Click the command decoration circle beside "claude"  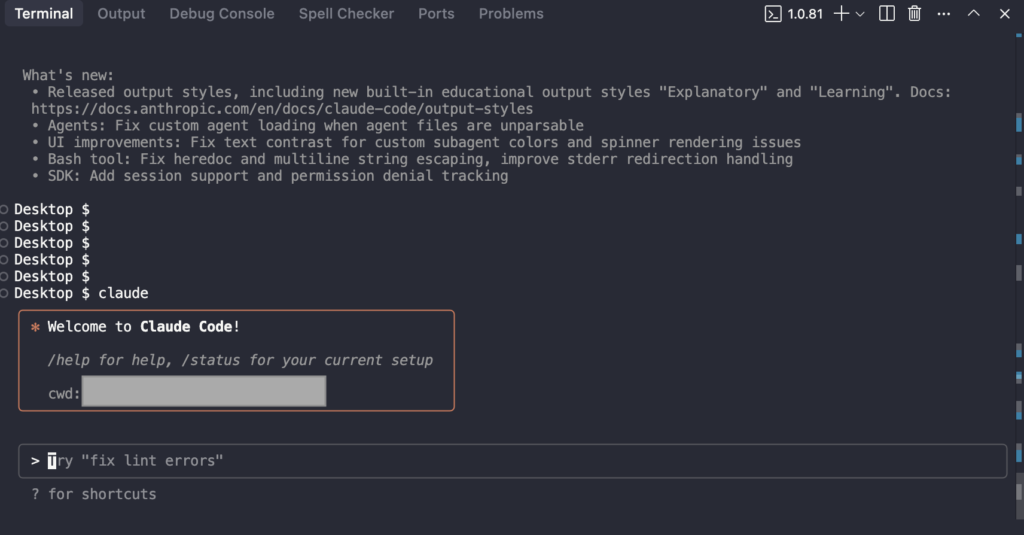[x=4, y=293]
